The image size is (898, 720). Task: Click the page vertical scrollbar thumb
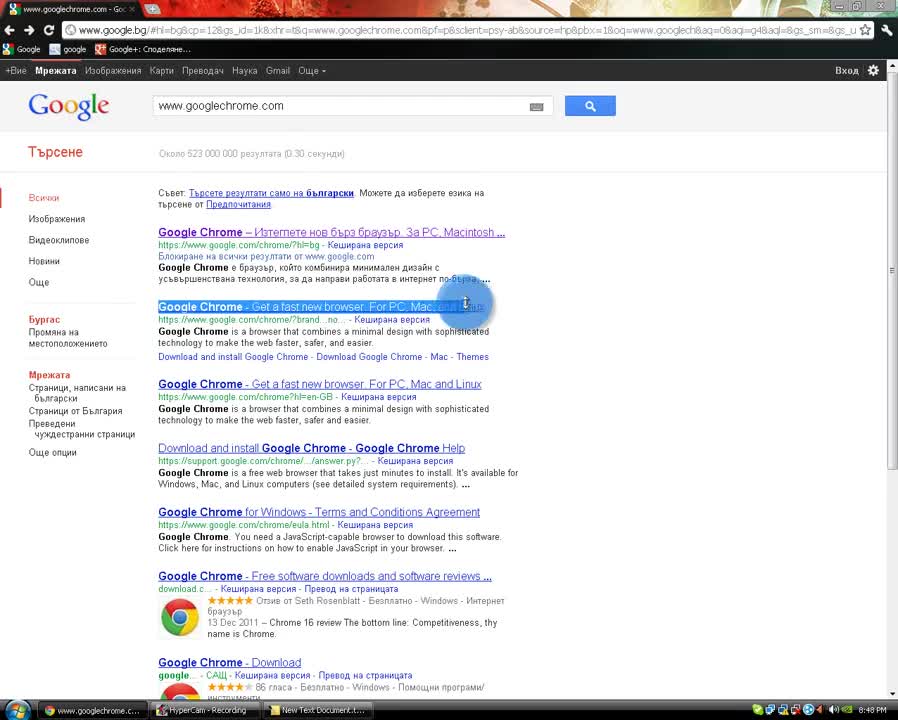892,272
